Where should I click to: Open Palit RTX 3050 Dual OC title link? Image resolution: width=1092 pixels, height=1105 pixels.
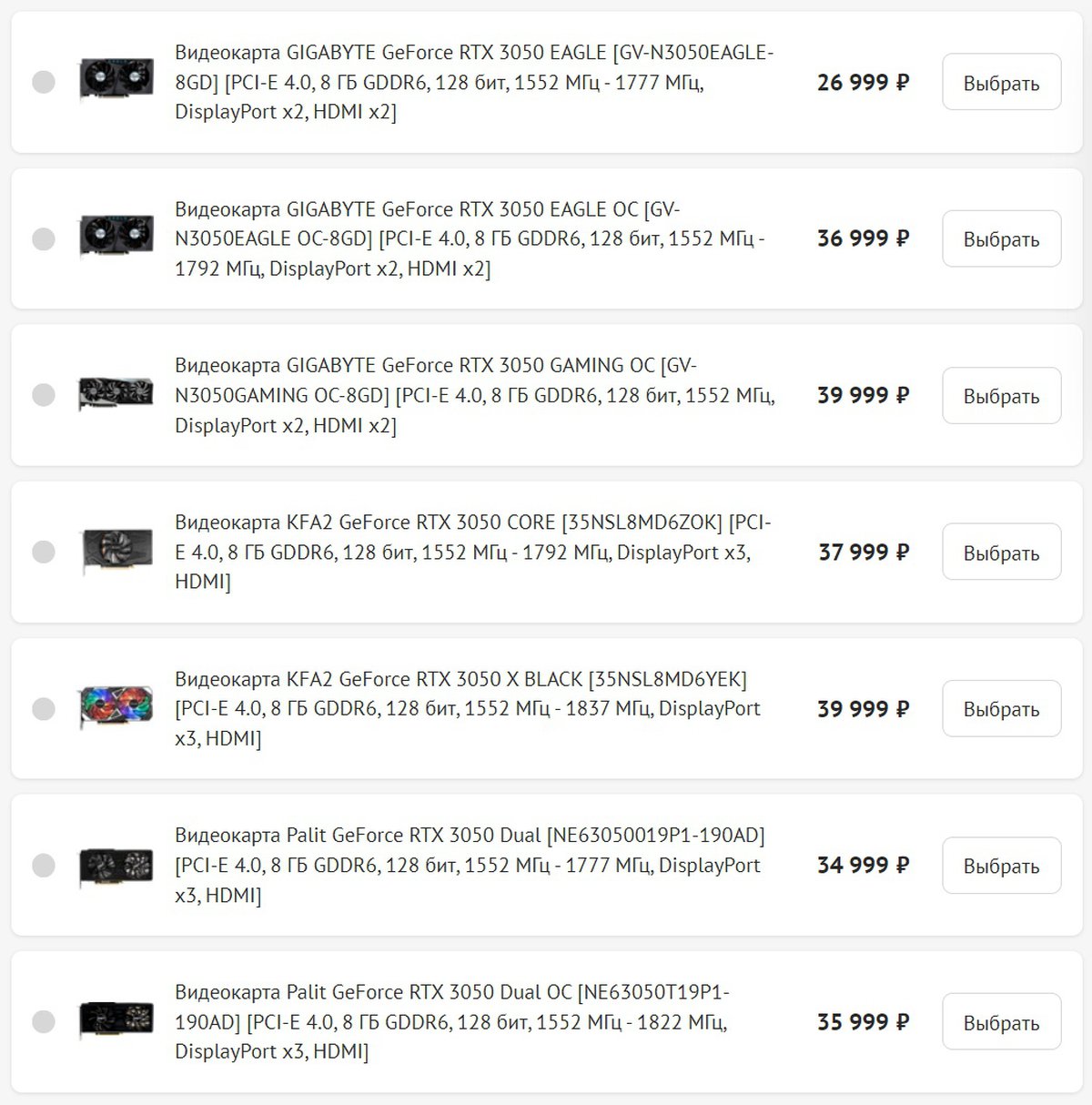point(452,1021)
